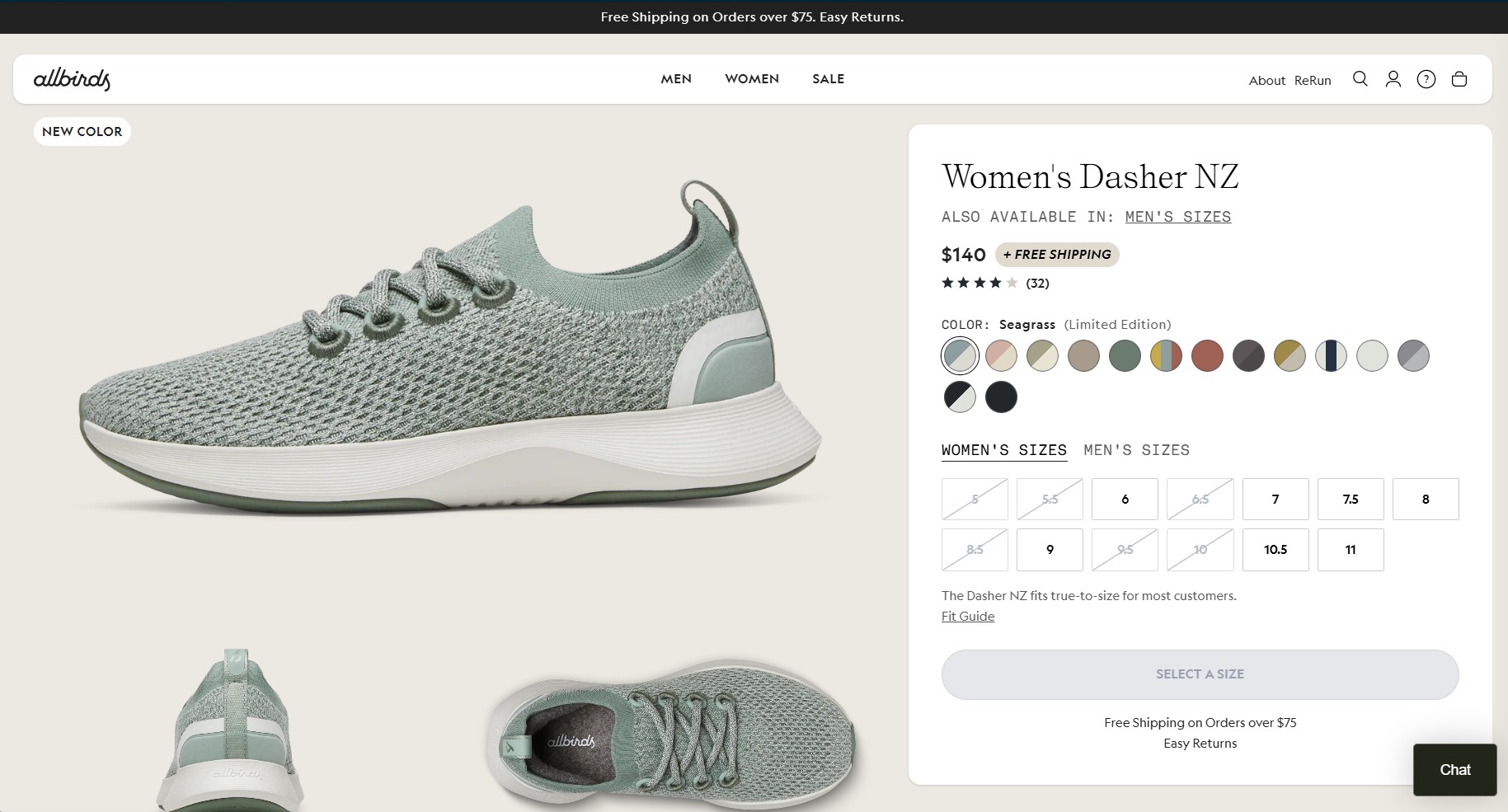Image resolution: width=1508 pixels, height=812 pixels.
Task: Click the SELECT A SIZE button
Action: coord(1200,674)
